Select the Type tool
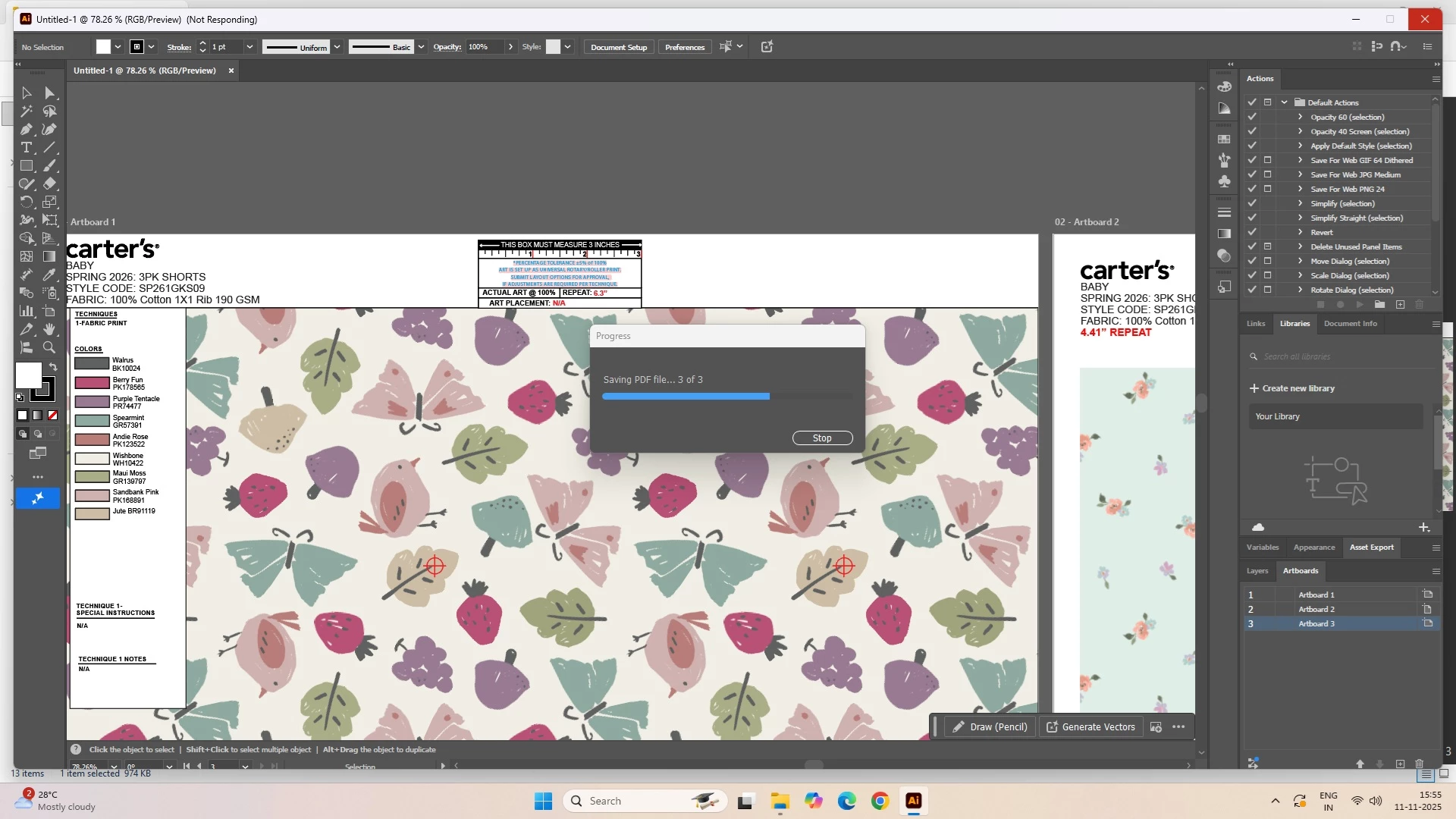Image resolution: width=1456 pixels, height=819 pixels. point(27,148)
